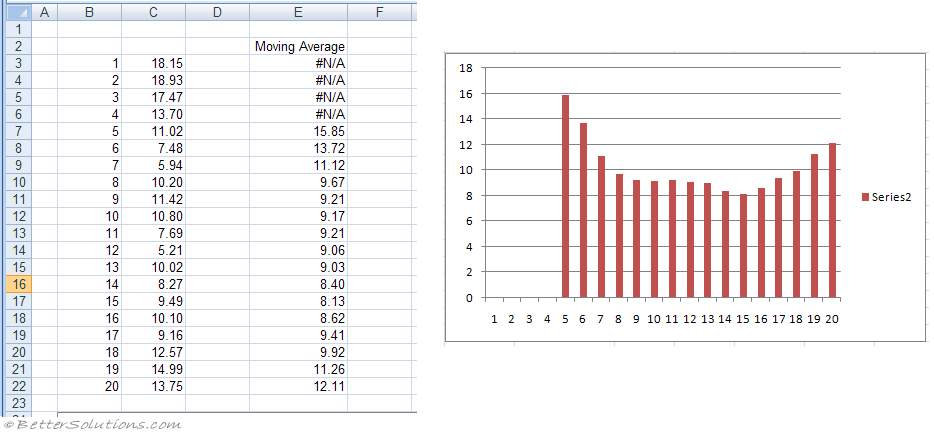Click moving average cell 8.13

tap(298, 301)
